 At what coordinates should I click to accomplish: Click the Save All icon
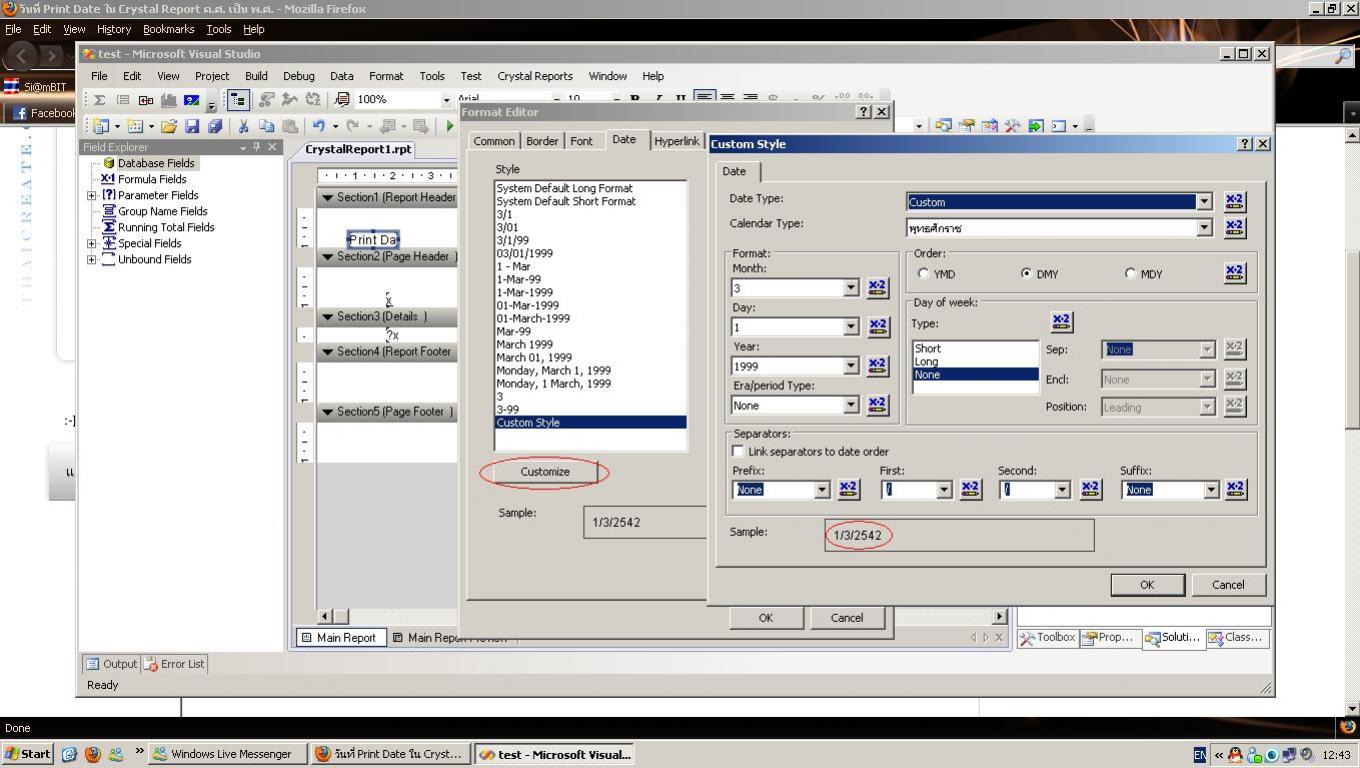click(214, 126)
